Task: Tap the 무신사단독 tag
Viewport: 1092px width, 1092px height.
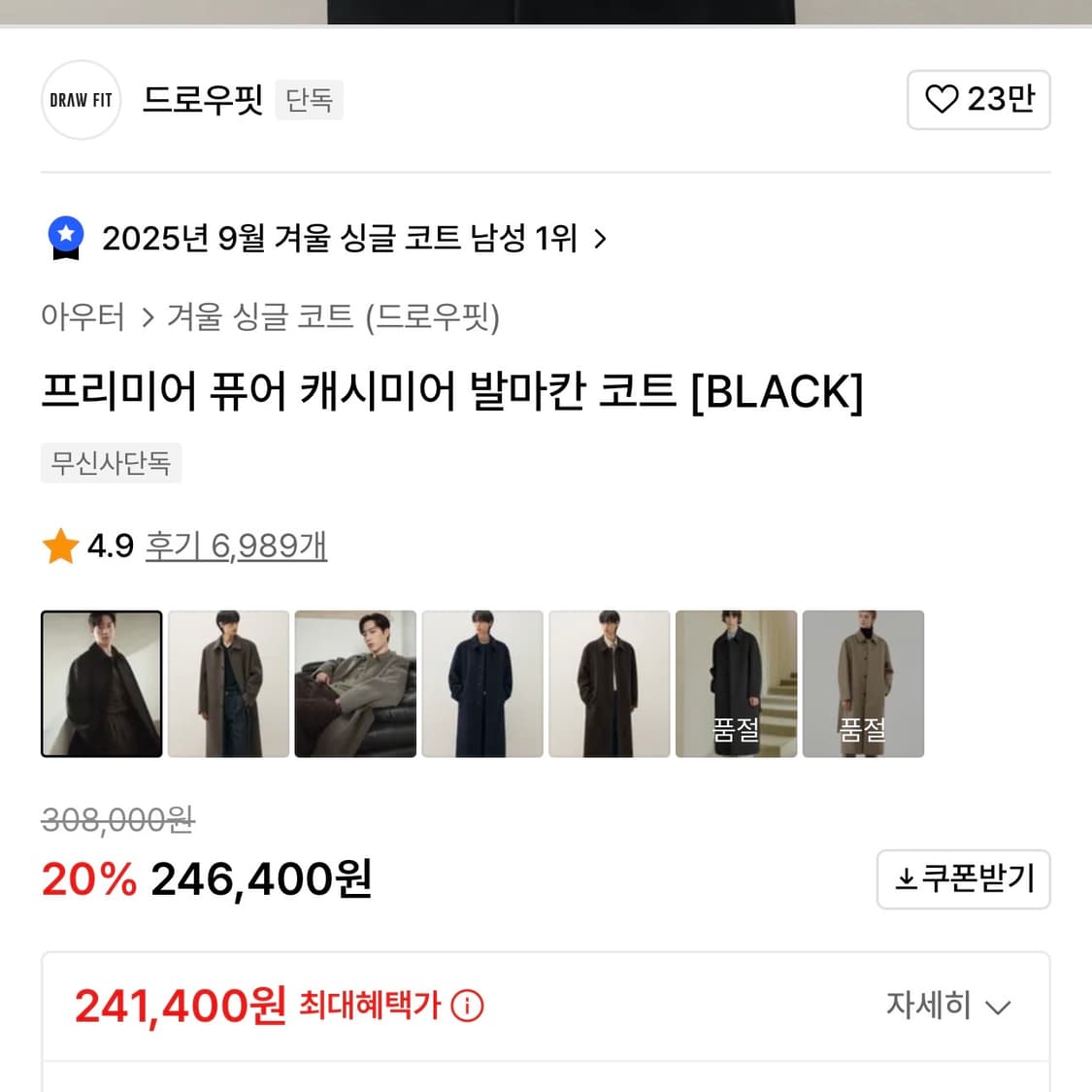Action: point(111,463)
